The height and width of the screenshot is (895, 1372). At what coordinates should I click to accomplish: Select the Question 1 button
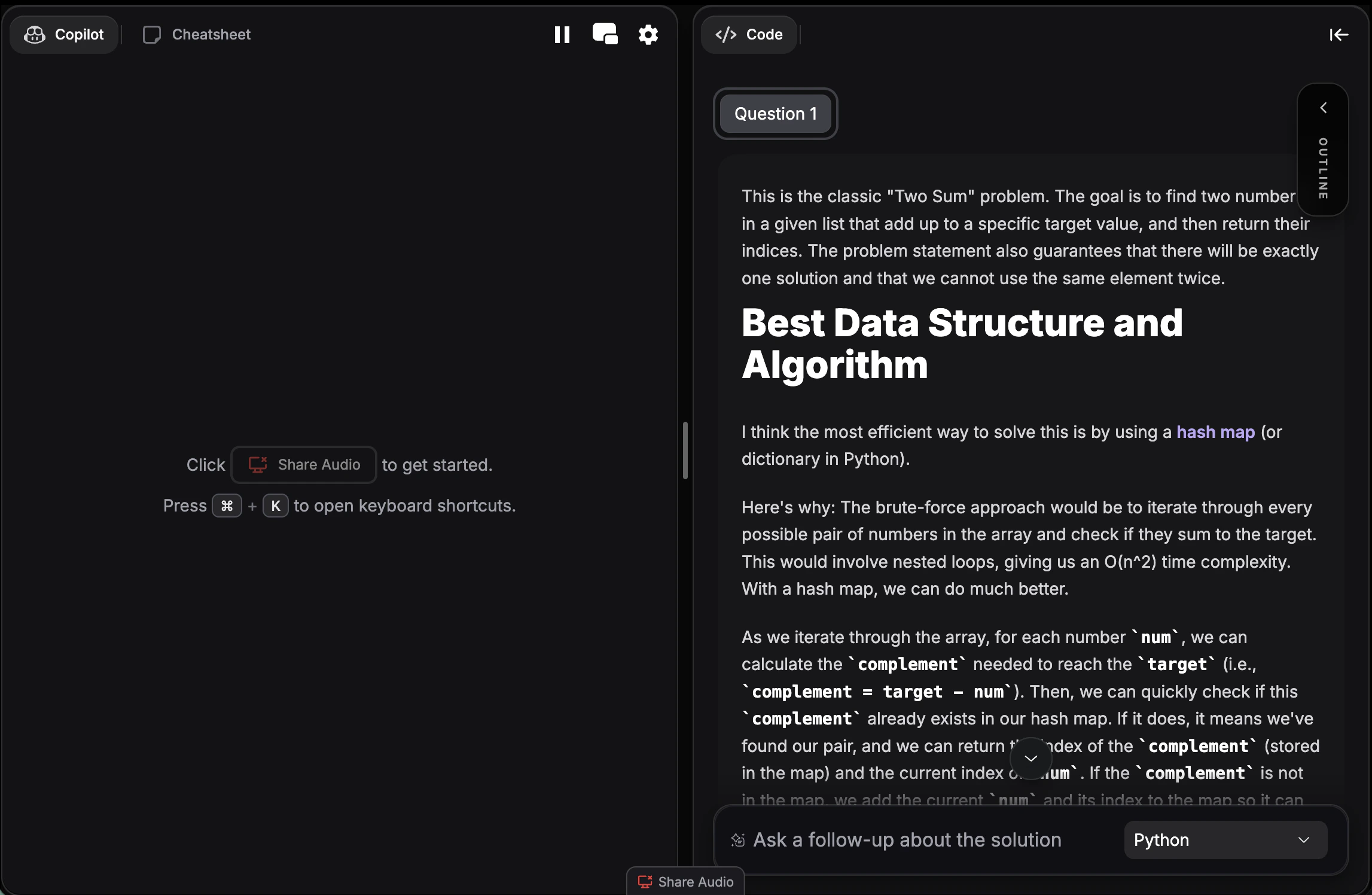(775, 114)
